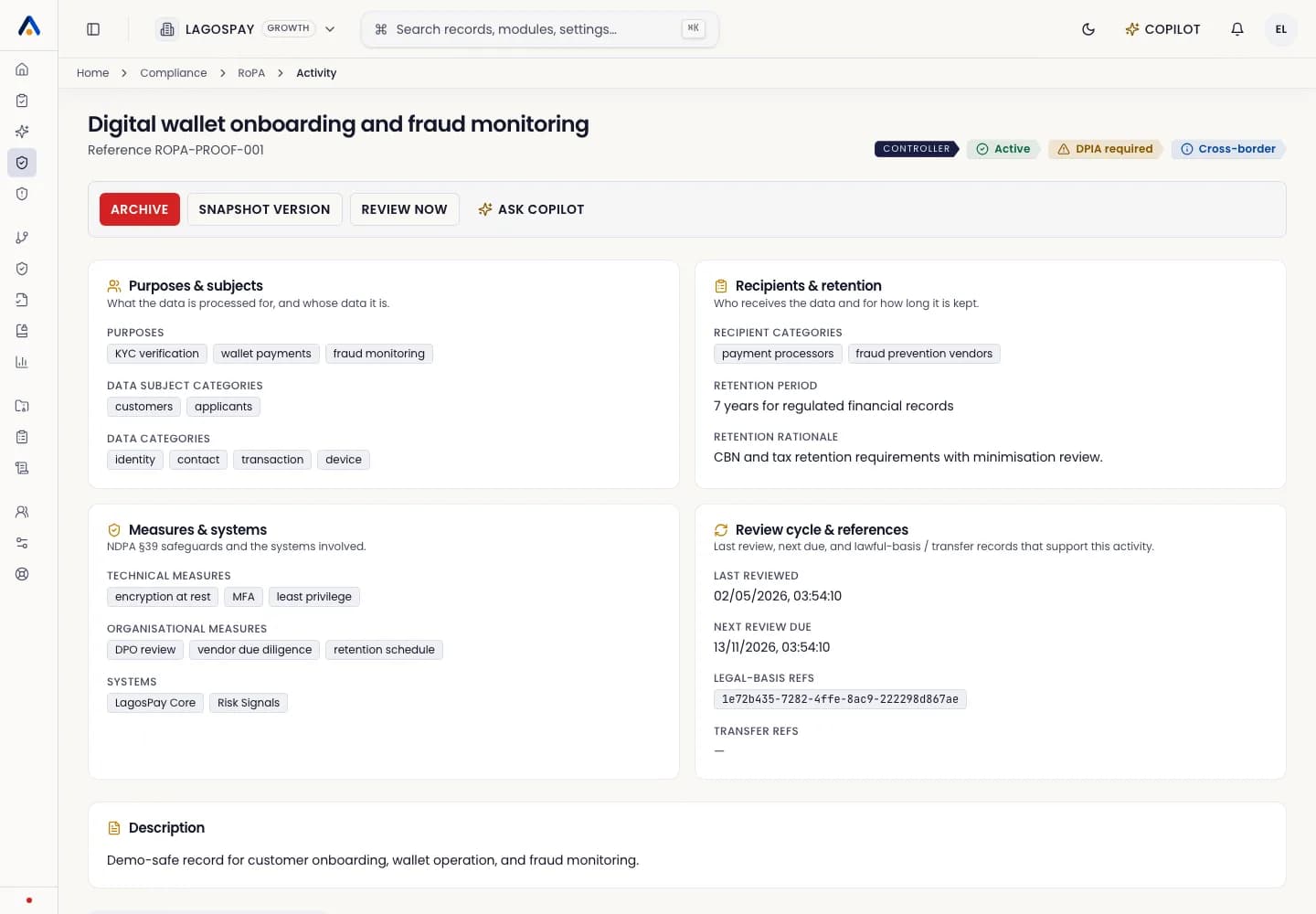1316x914 pixels.
Task: Open the users icon in the sidebar
Action: click(x=22, y=512)
